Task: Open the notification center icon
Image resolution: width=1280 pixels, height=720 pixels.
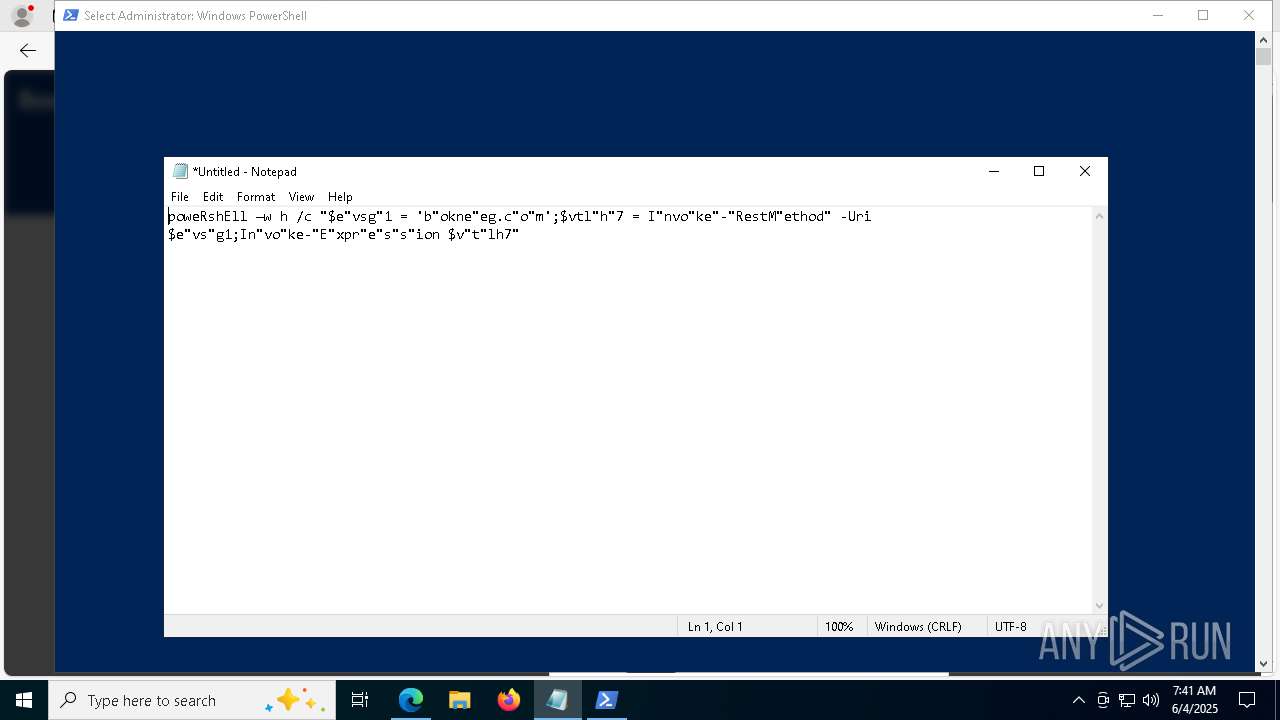Action: click(1247, 700)
